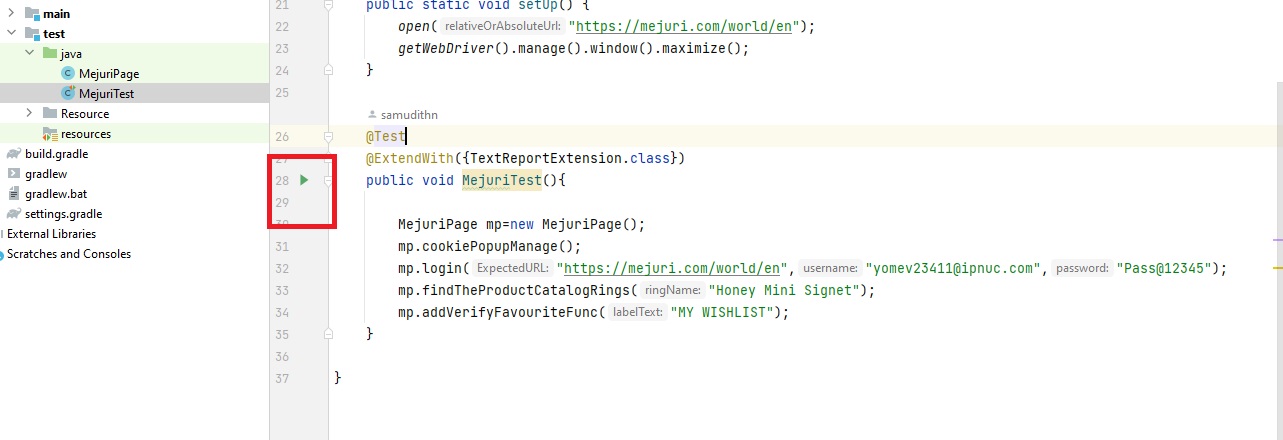Click the resources folder icon

(x=50, y=133)
